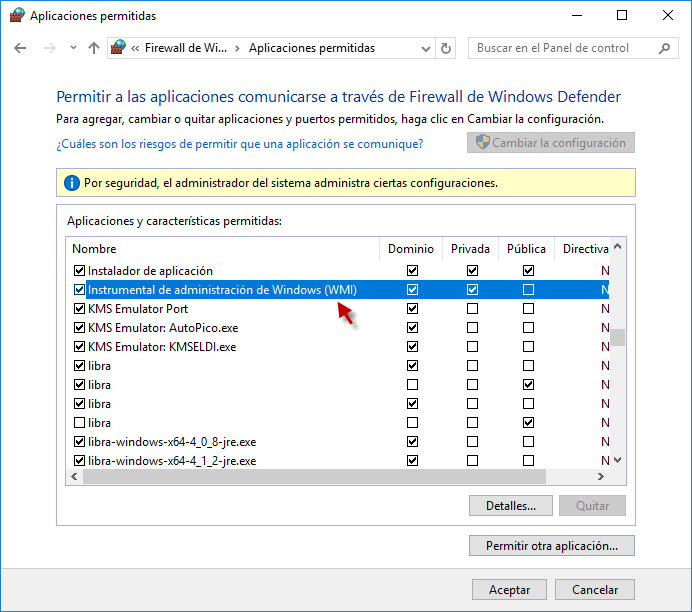
Task: Toggle Instrumental de administración de Windows (WMI) checkbox
Action: (79, 289)
